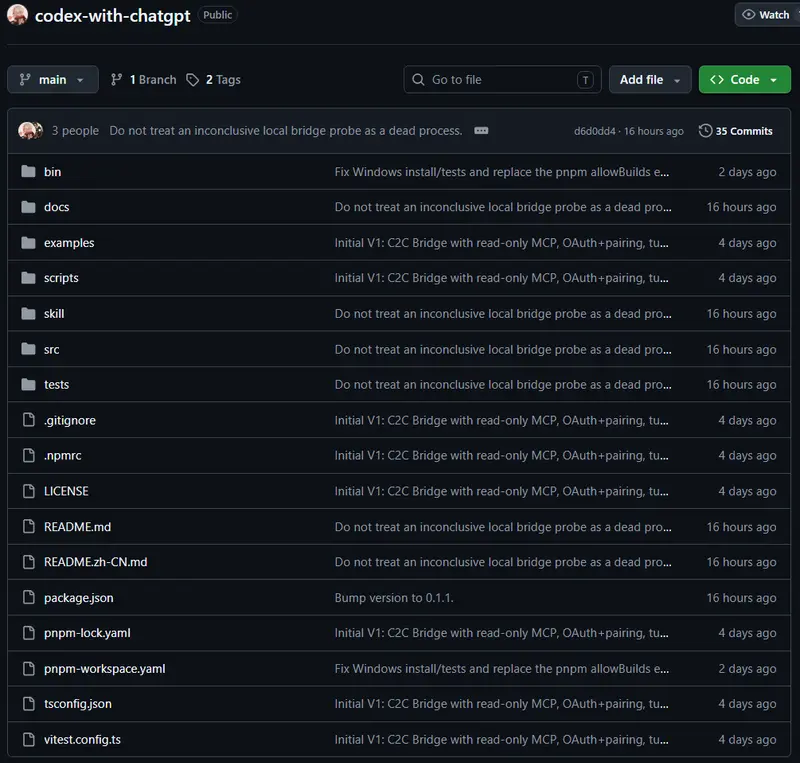Screen dimensions: 800x763
Task: Click the skill folder icon
Action: (x=29, y=313)
